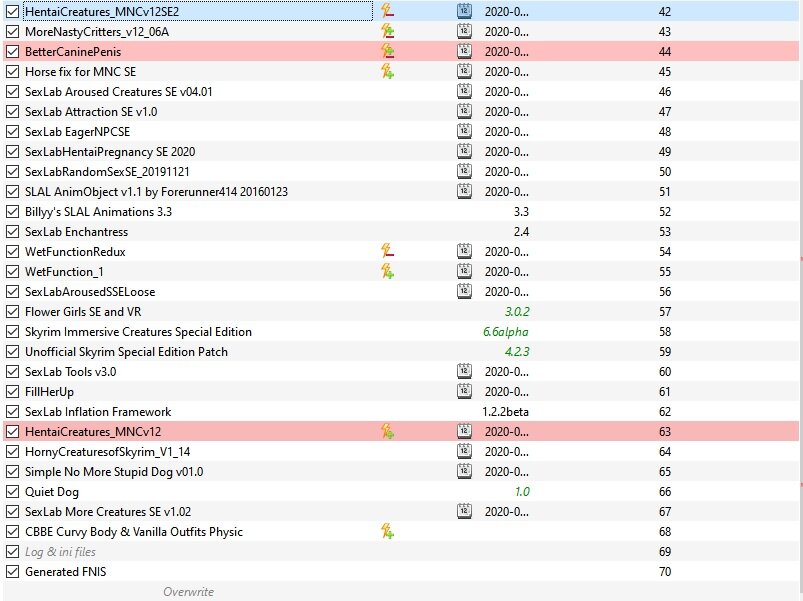Click version 2.4 on SexLab Enchantress row

[x=521, y=231]
